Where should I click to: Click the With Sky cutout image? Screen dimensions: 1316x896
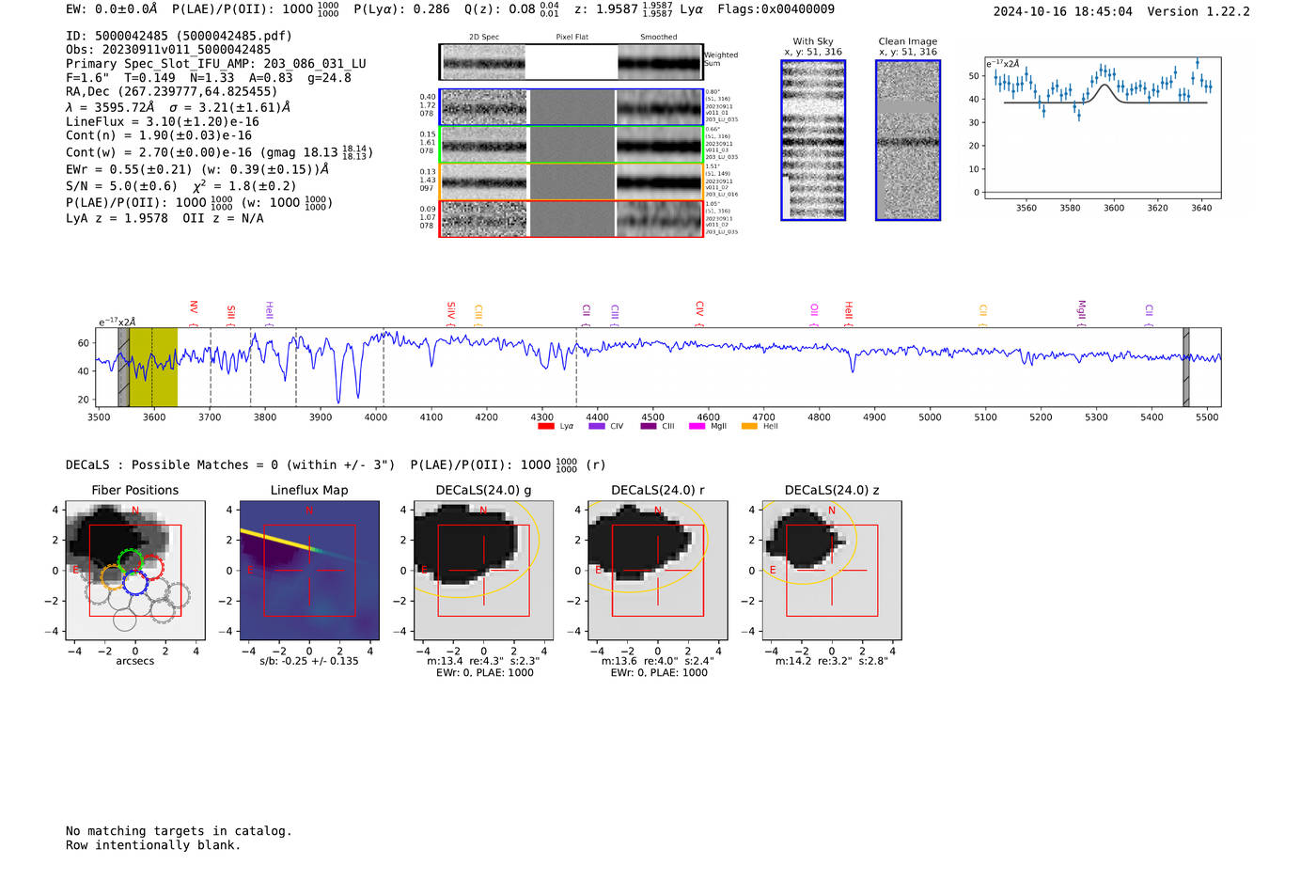click(813, 140)
